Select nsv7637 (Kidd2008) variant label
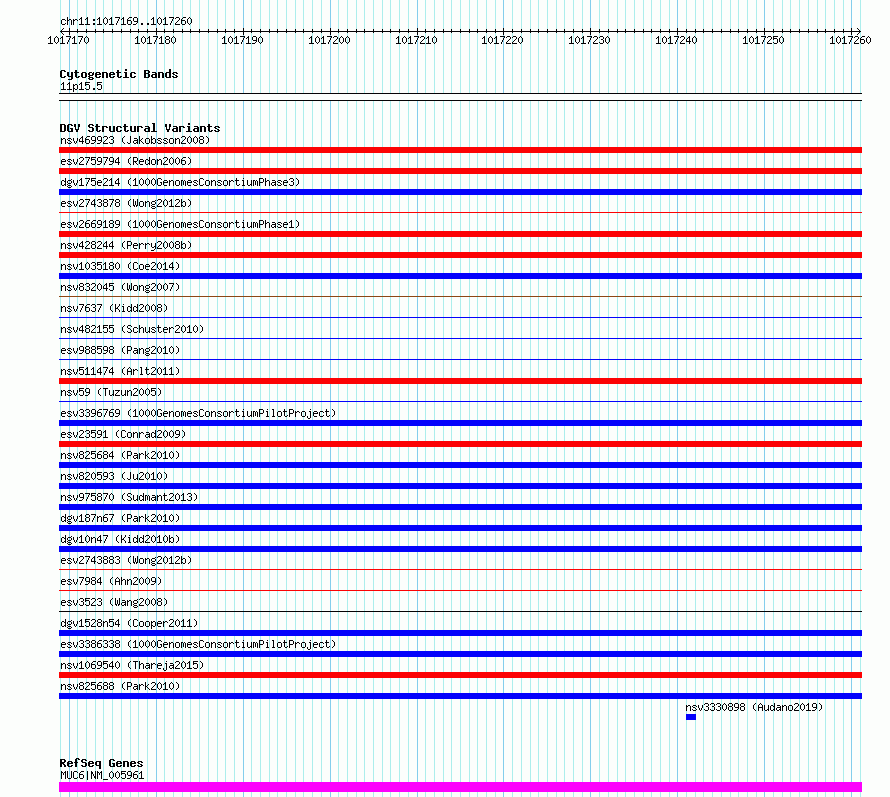890x797 pixels. pyautogui.click(x=114, y=308)
